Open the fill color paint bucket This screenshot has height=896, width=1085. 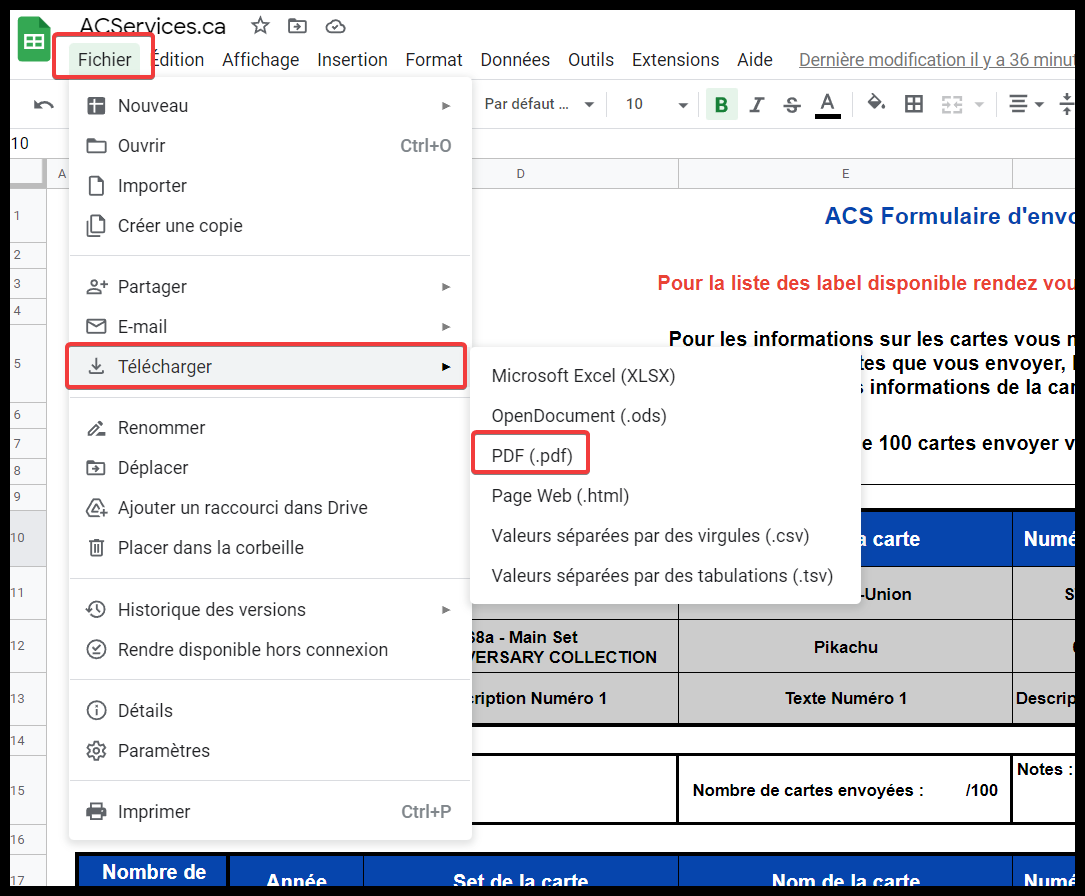point(876,103)
